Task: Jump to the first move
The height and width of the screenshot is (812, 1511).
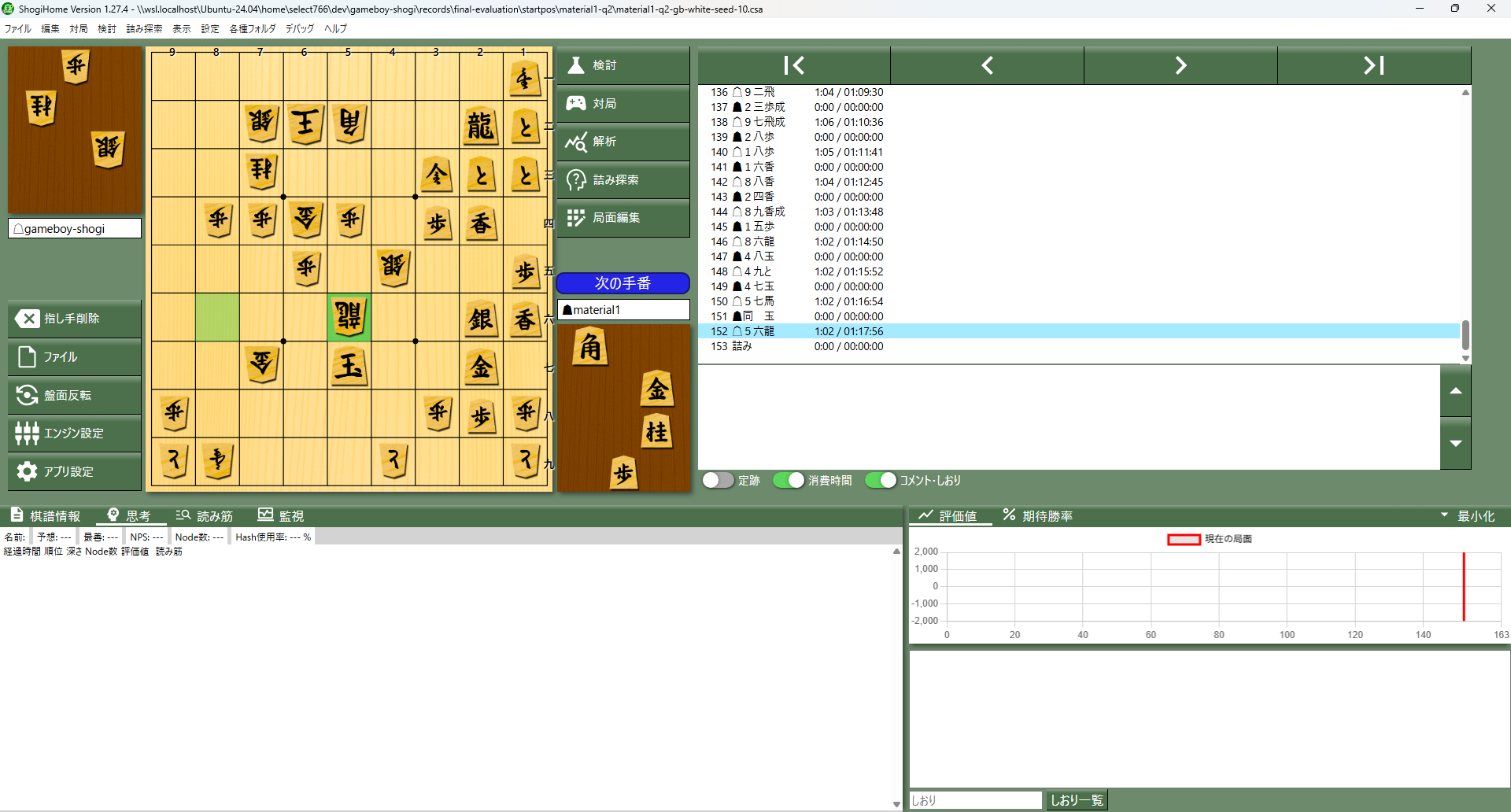Action: 794,65
